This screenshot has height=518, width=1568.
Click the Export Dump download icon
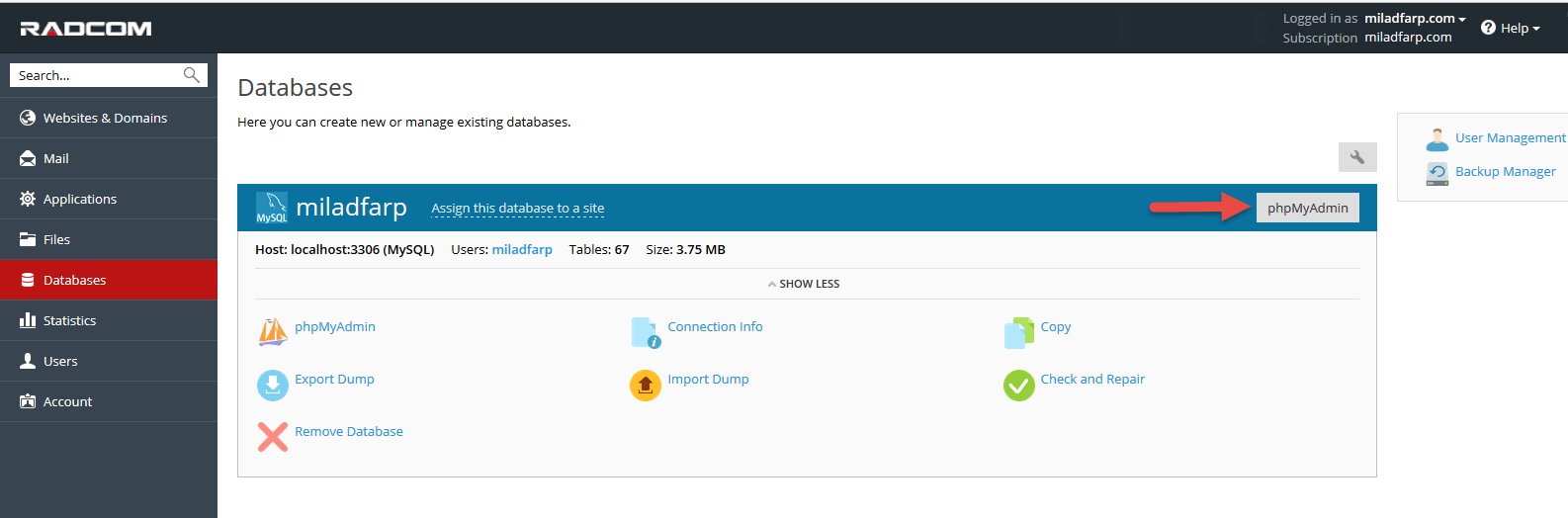(x=273, y=385)
